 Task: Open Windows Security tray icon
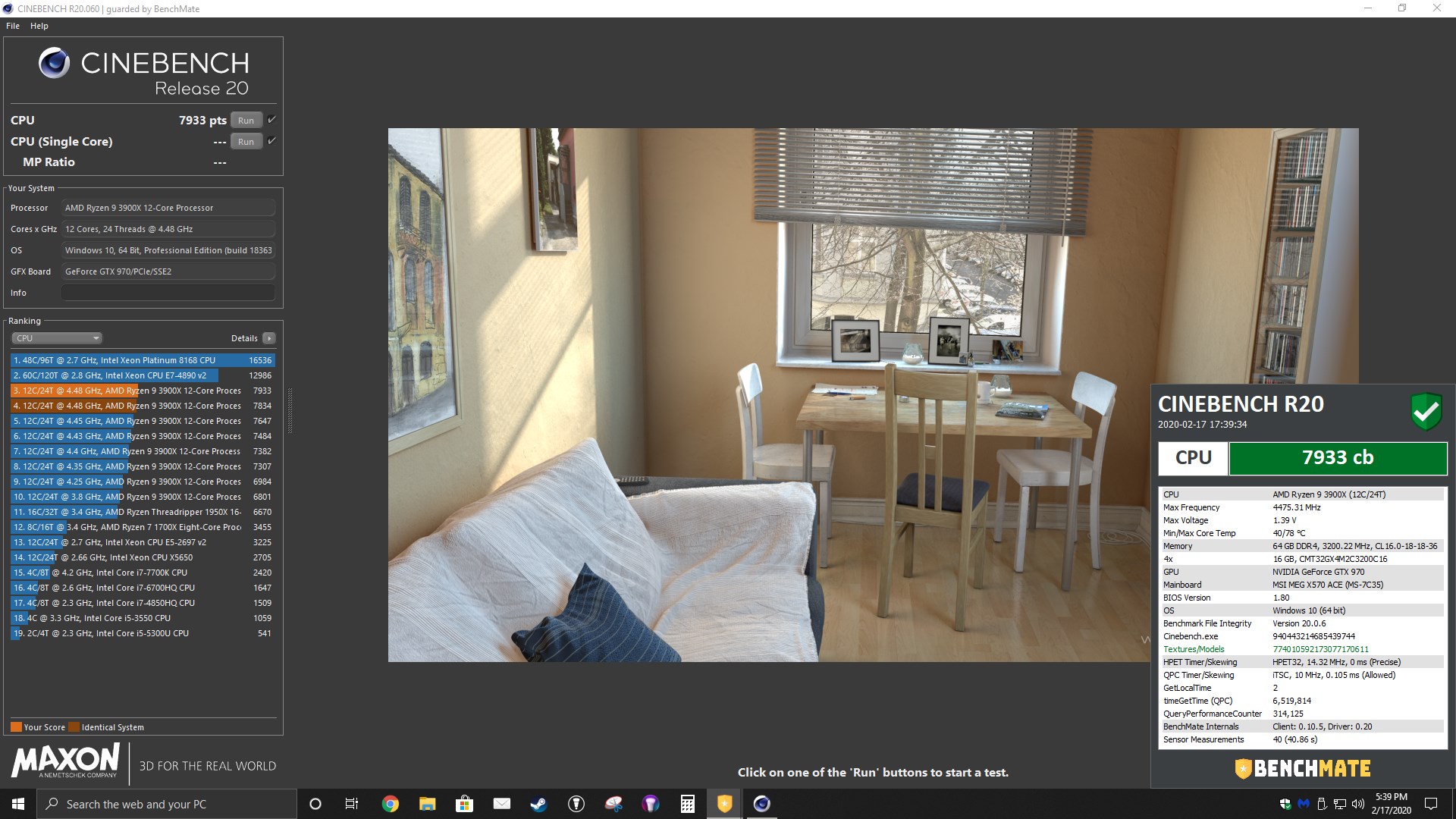[1285, 804]
